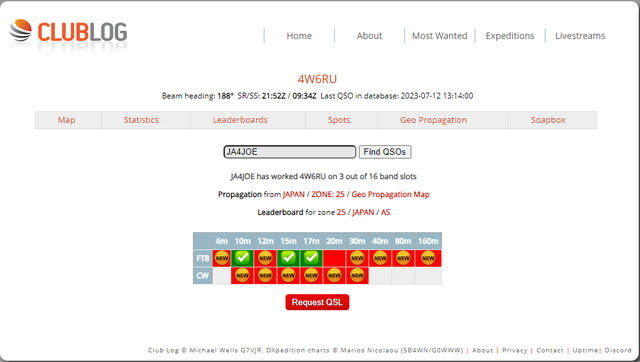Open leaderboard for zone 25 link

341,212
